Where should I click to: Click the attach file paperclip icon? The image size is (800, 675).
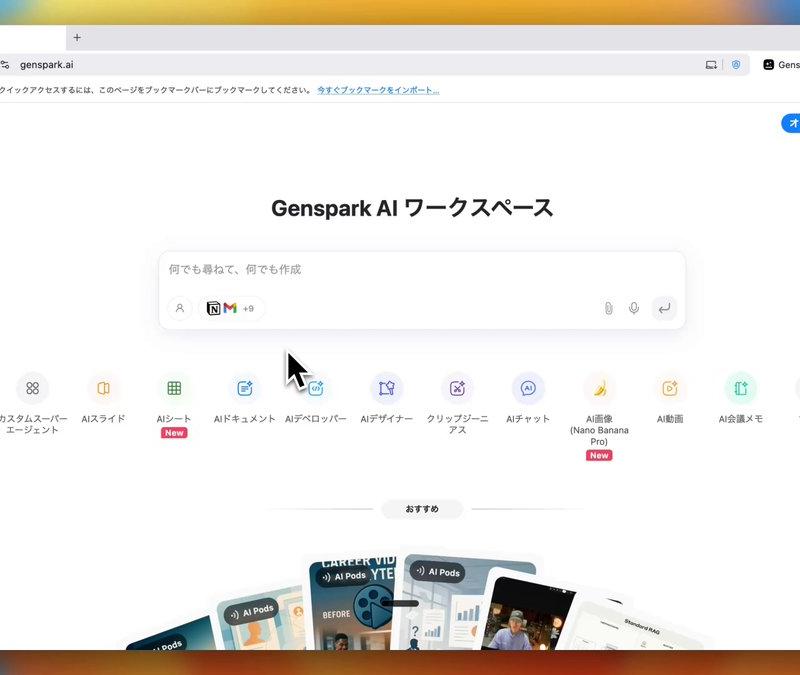(x=608, y=308)
